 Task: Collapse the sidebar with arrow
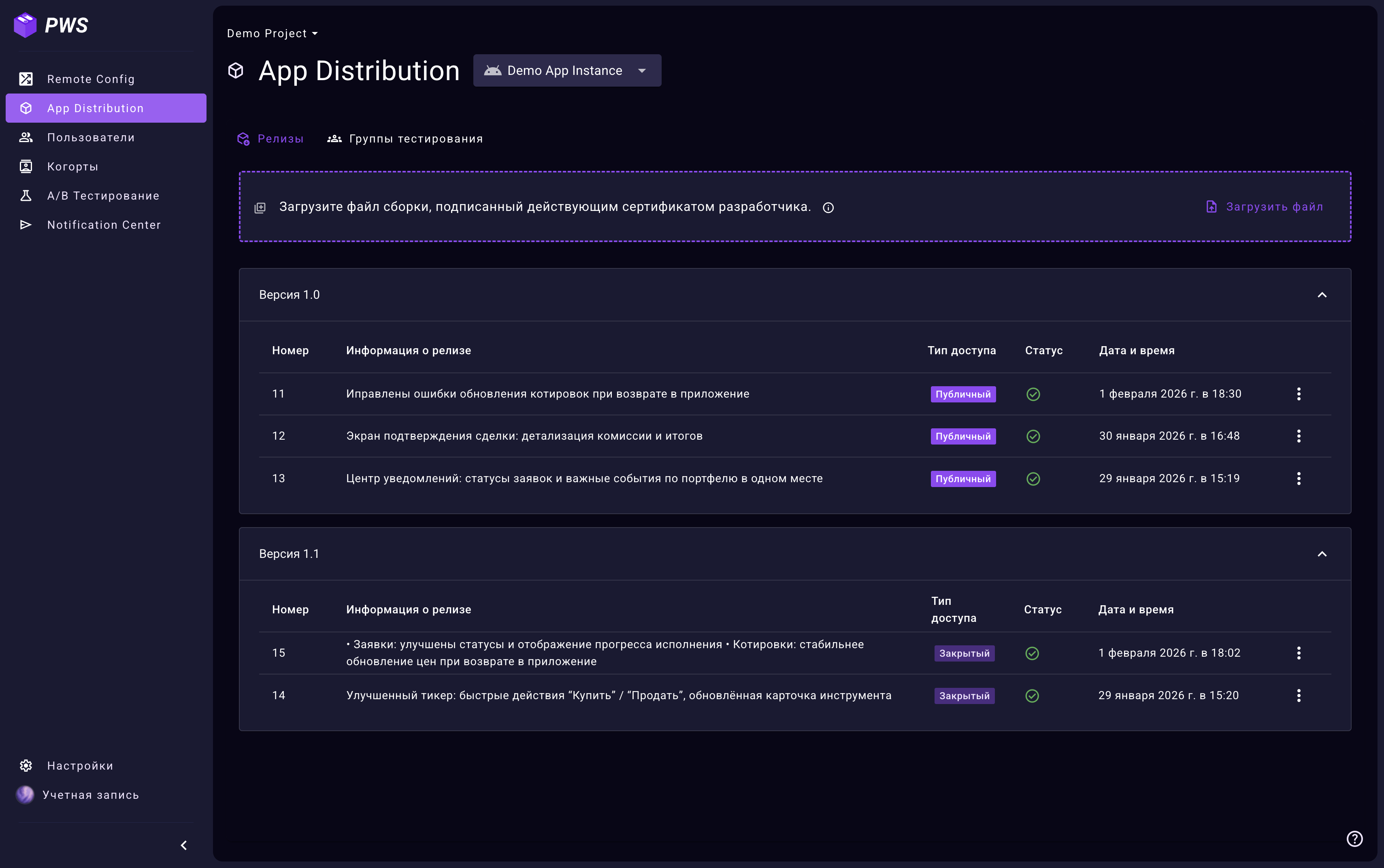click(x=184, y=845)
